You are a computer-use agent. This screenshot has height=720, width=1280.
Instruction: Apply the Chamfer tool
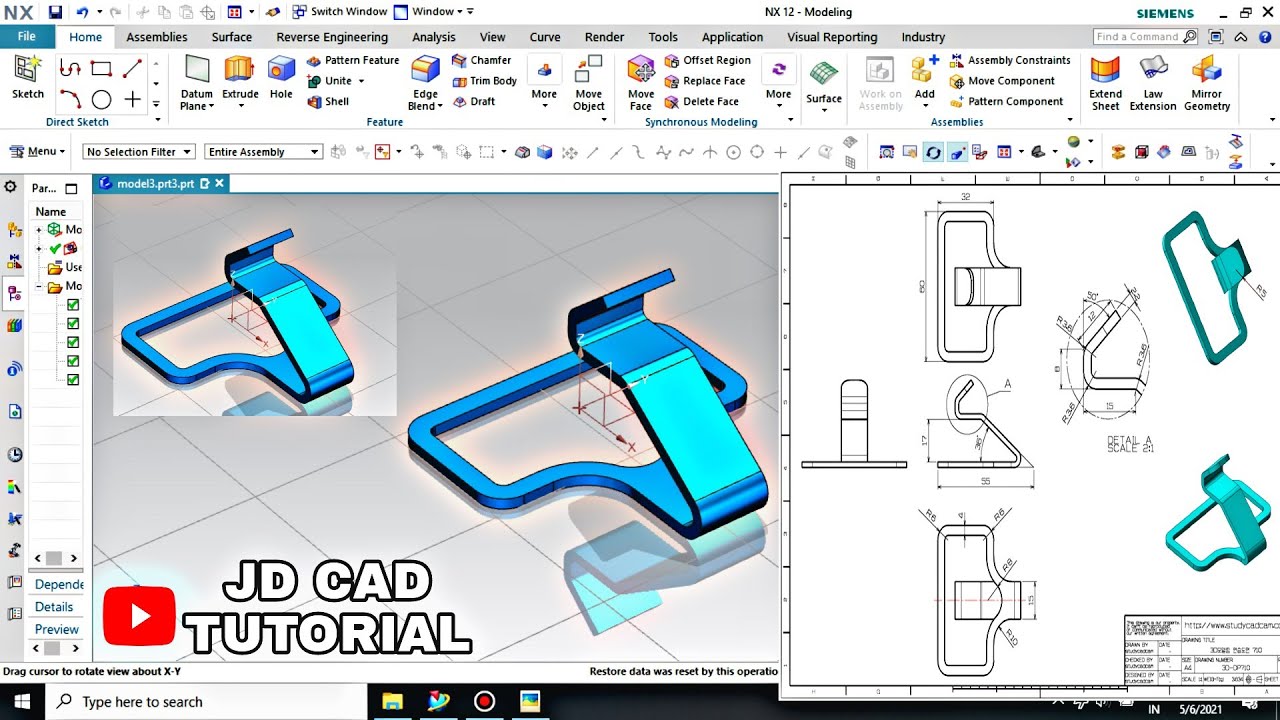coord(481,60)
